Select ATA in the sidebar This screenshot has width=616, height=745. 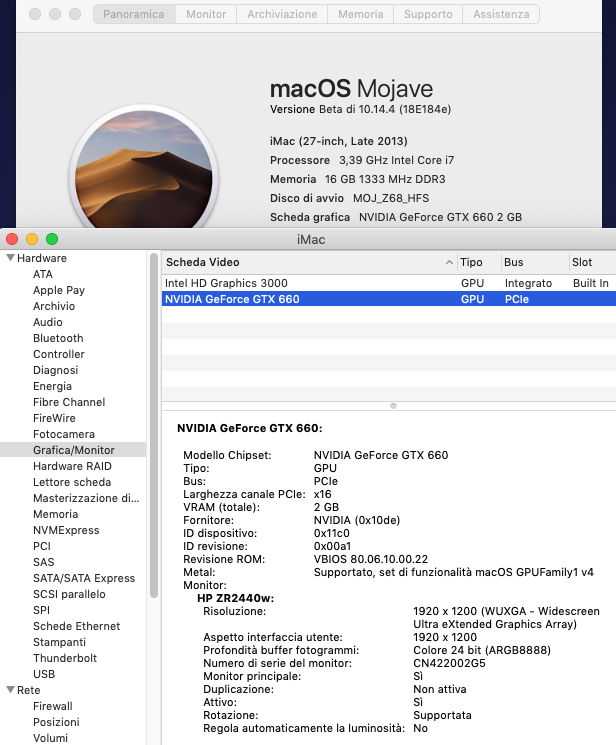(x=43, y=274)
